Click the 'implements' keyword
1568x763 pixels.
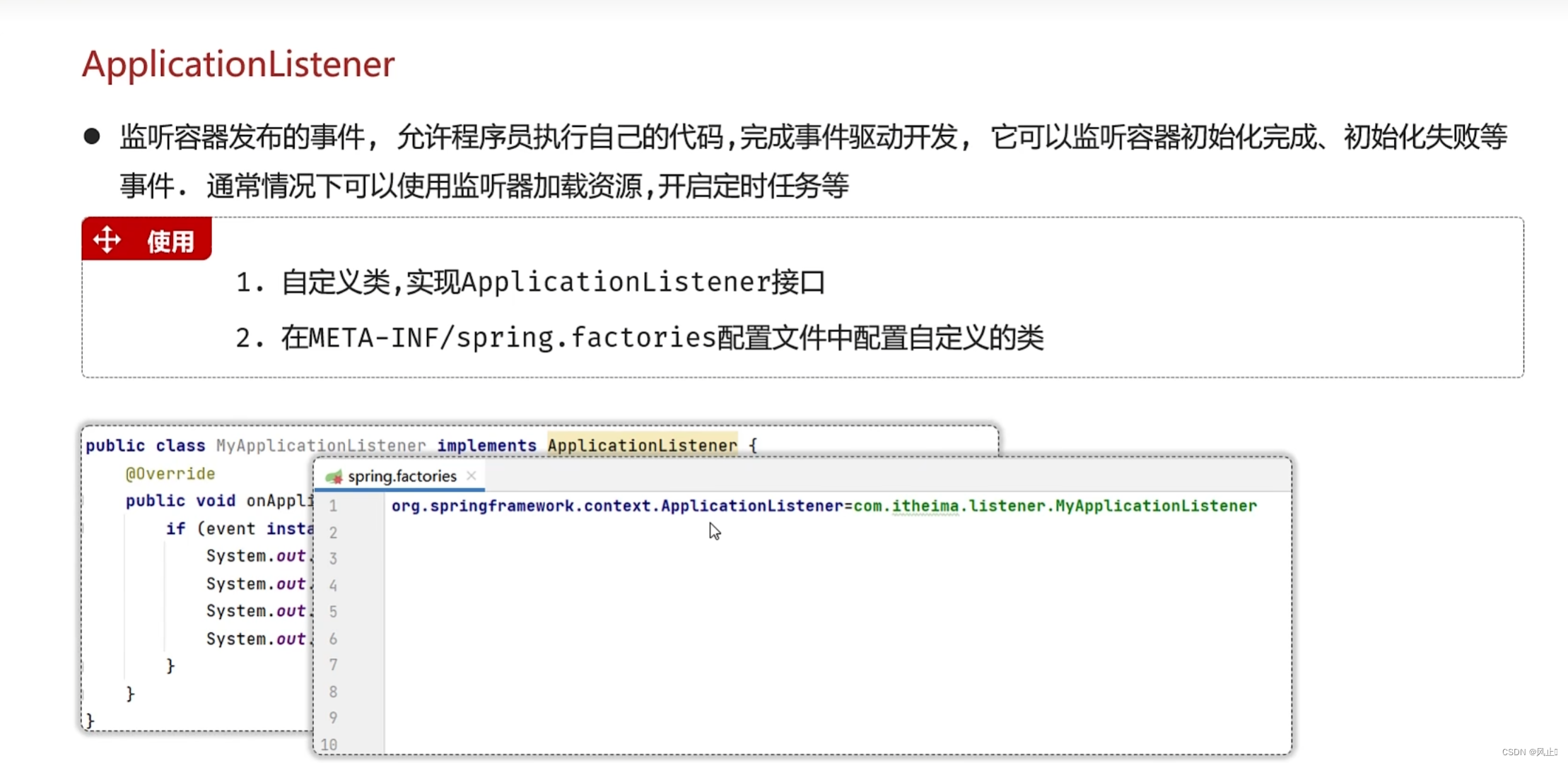(x=487, y=446)
